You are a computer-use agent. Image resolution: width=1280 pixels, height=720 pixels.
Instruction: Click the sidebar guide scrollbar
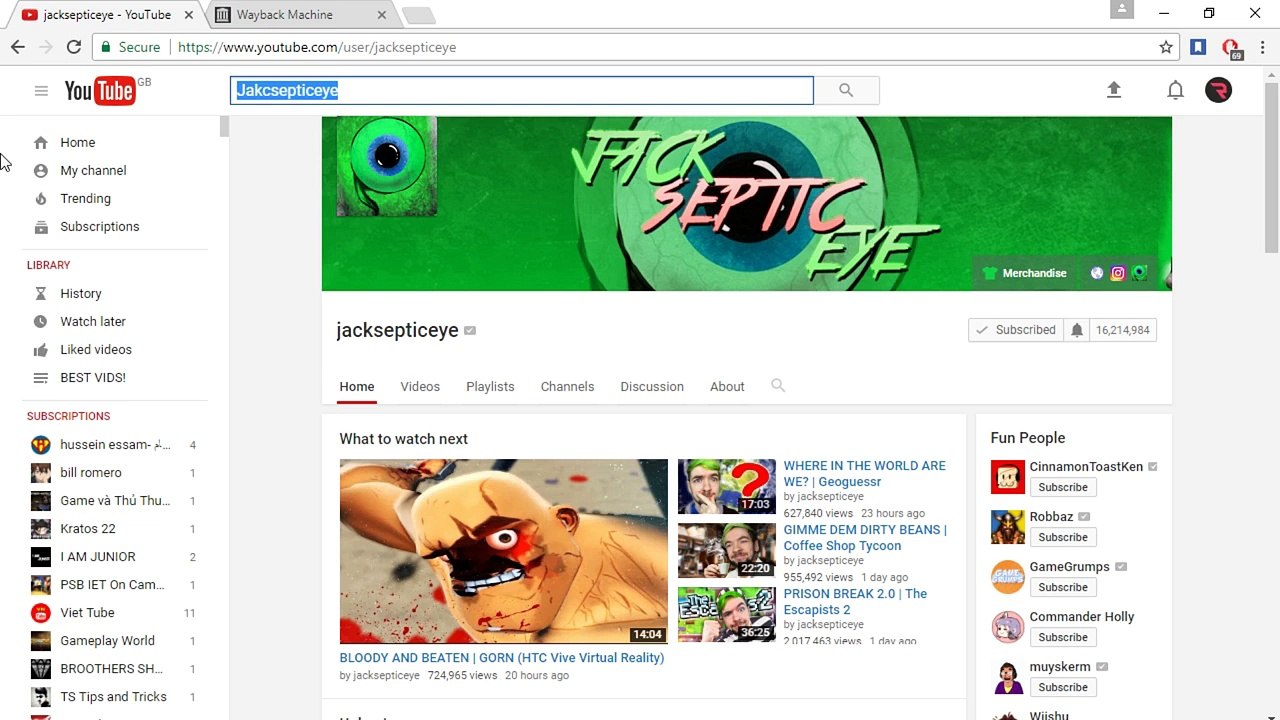coord(225,127)
